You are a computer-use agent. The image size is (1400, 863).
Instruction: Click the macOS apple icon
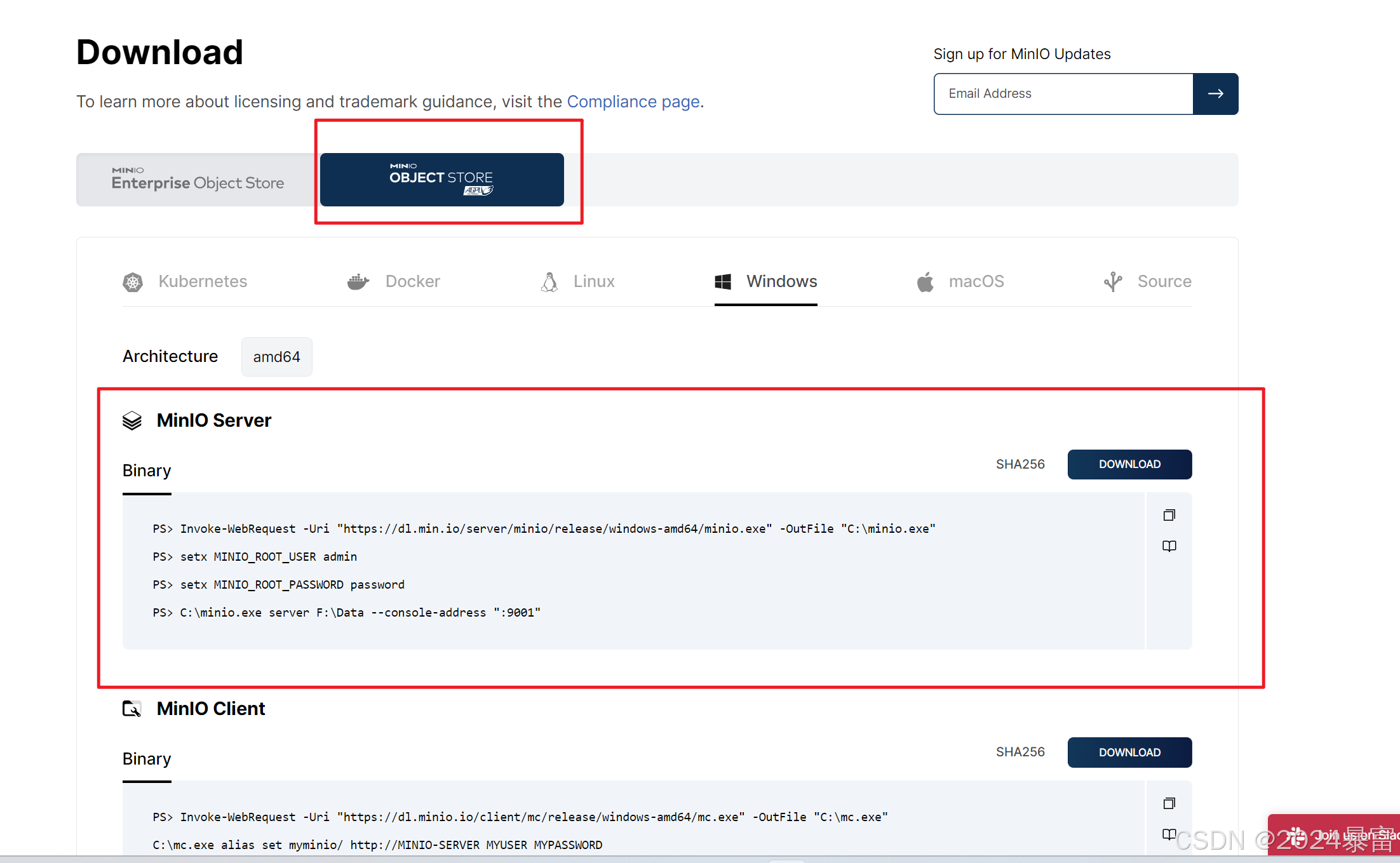click(x=925, y=282)
